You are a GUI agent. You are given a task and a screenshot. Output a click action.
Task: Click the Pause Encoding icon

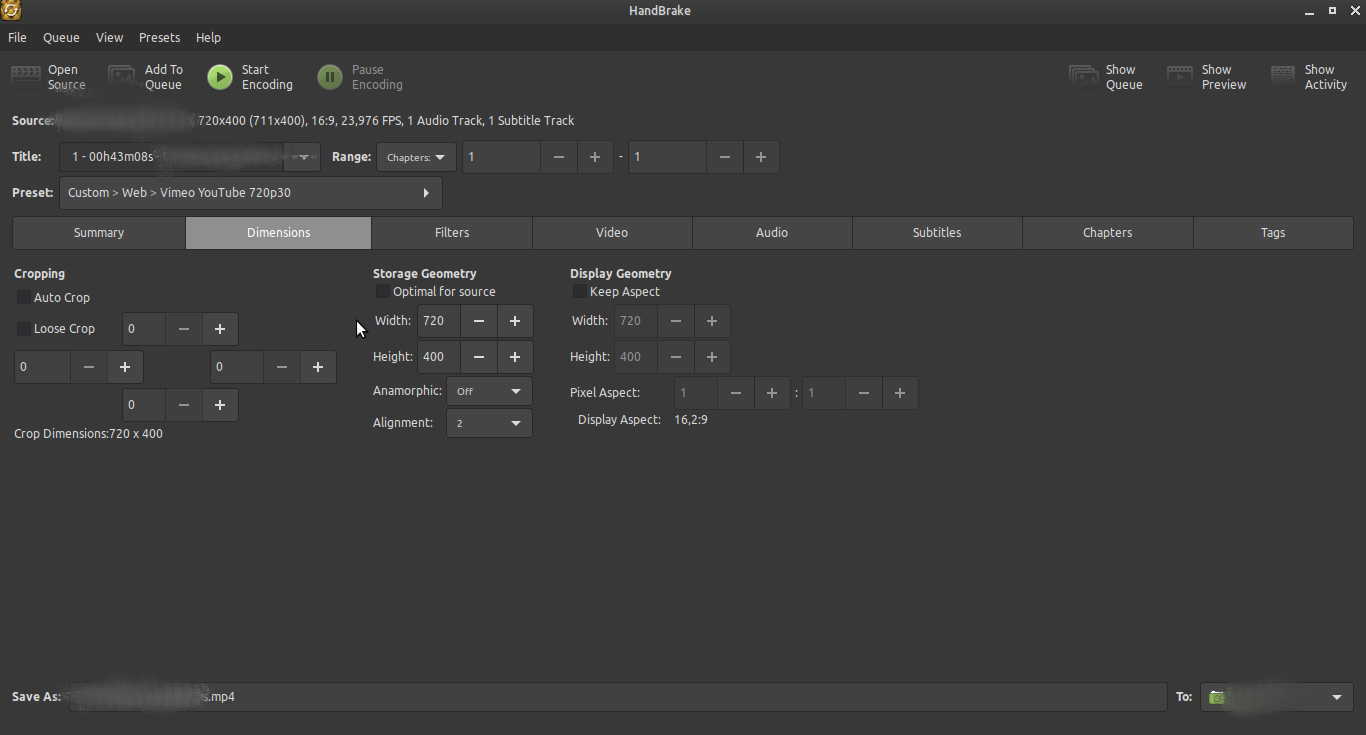coord(330,77)
